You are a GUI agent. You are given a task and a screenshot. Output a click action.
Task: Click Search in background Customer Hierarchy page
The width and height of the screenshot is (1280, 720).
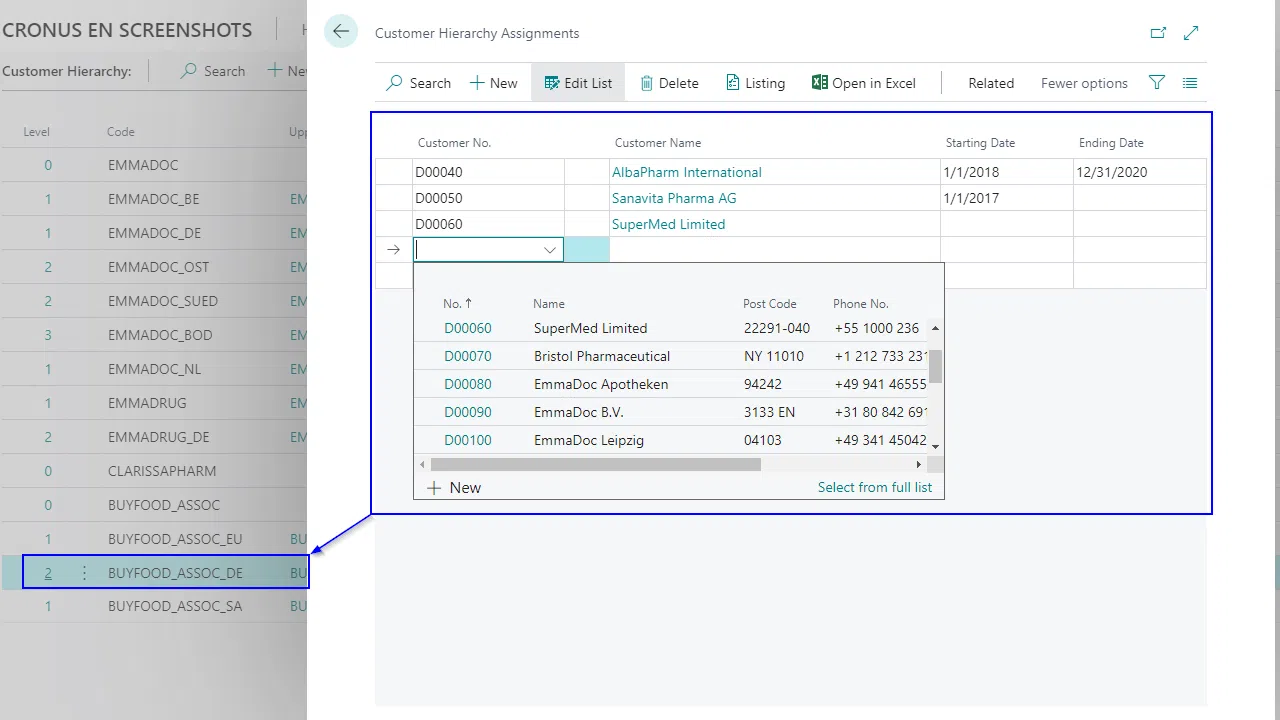tap(213, 71)
